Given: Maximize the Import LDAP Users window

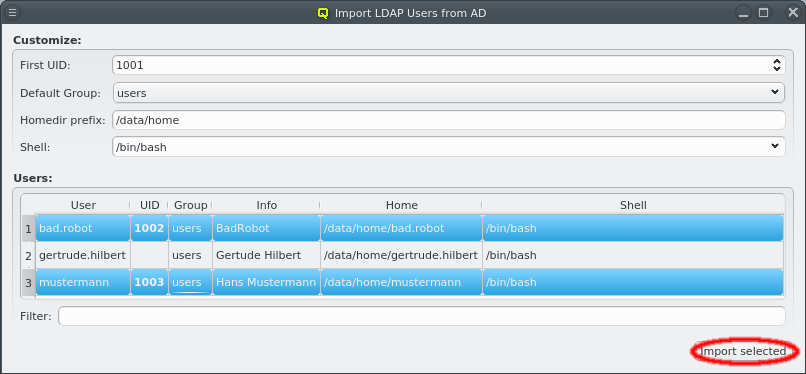Looking at the screenshot, I should (764, 13).
